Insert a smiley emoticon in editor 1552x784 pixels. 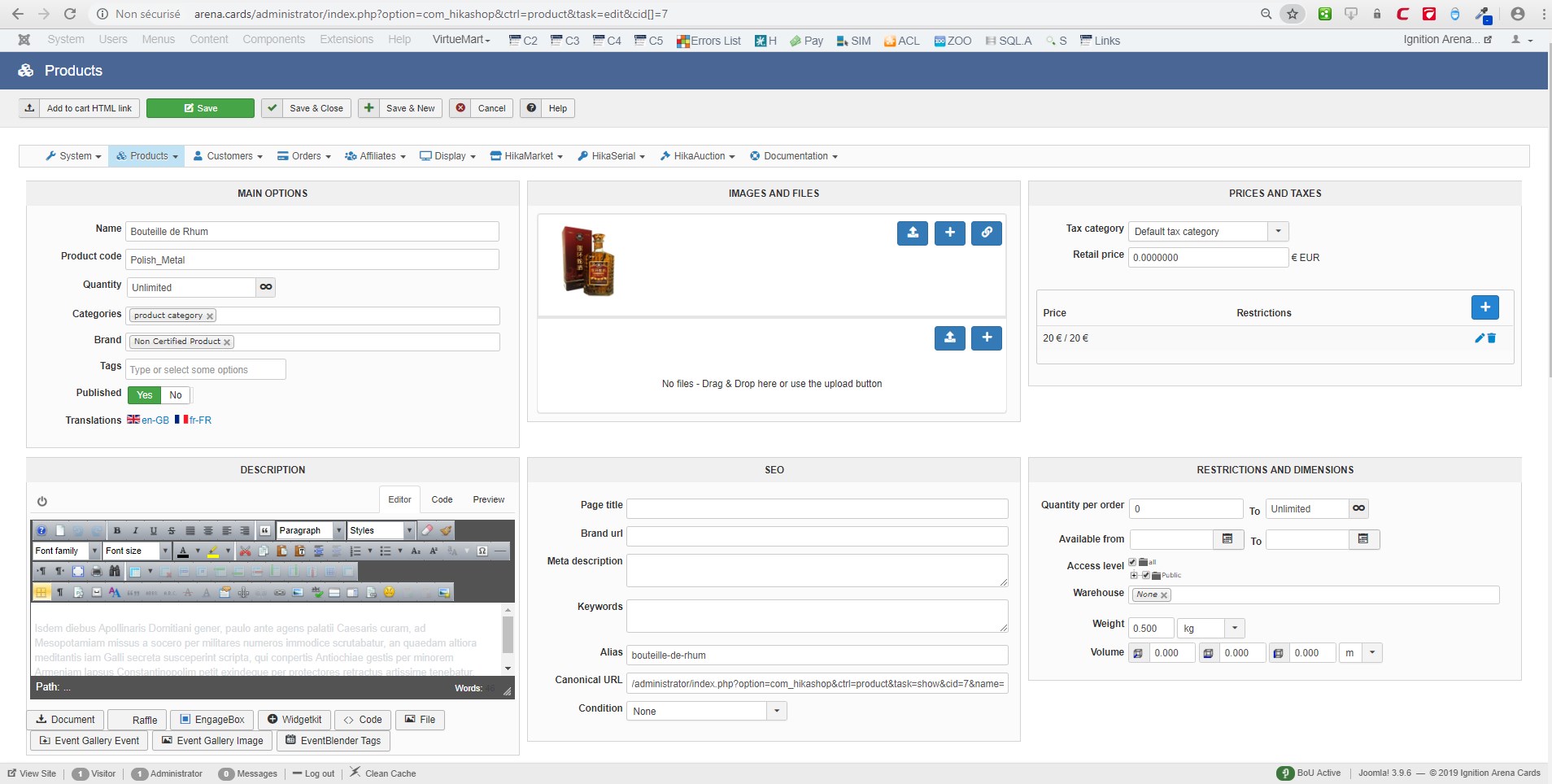coord(389,593)
